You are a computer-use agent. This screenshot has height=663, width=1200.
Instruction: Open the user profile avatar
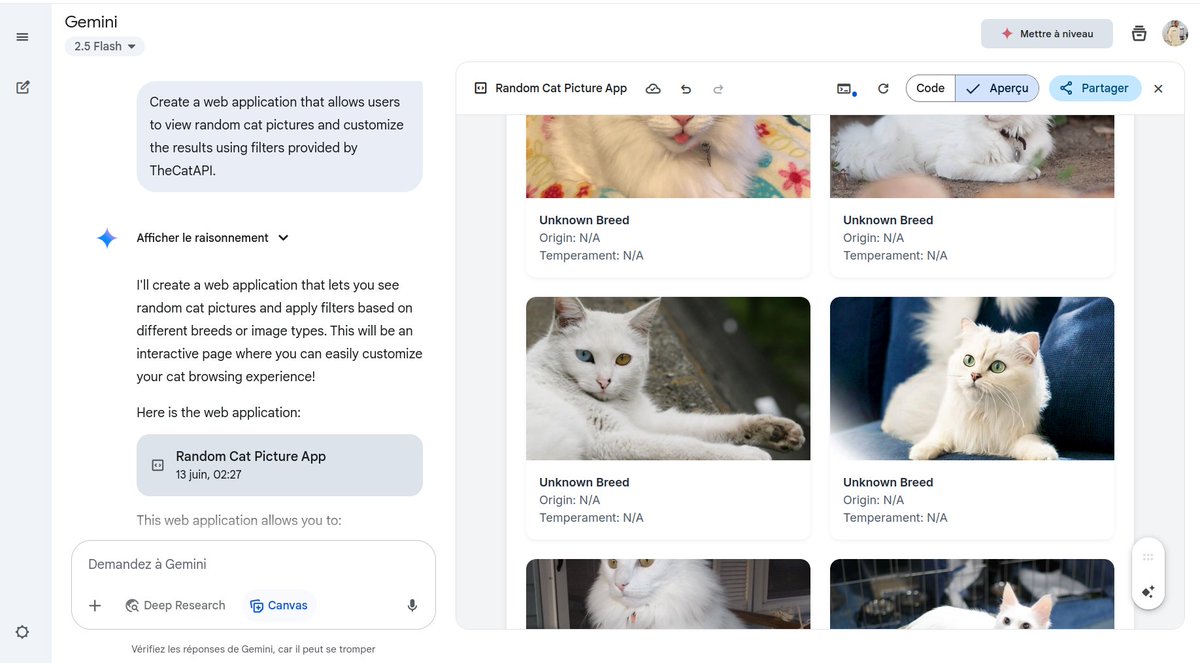pyautogui.click(x=1175, y=33)
